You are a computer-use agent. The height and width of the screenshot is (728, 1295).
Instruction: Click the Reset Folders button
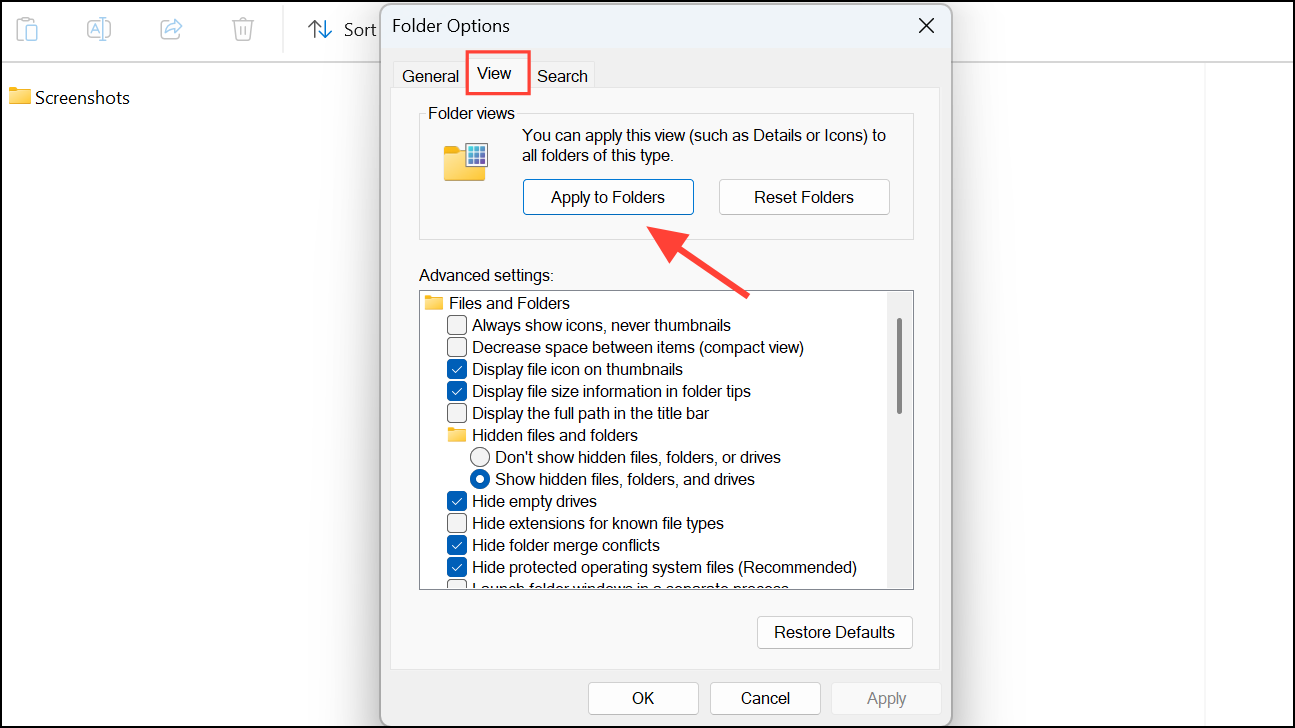click(x=804, y=197)
